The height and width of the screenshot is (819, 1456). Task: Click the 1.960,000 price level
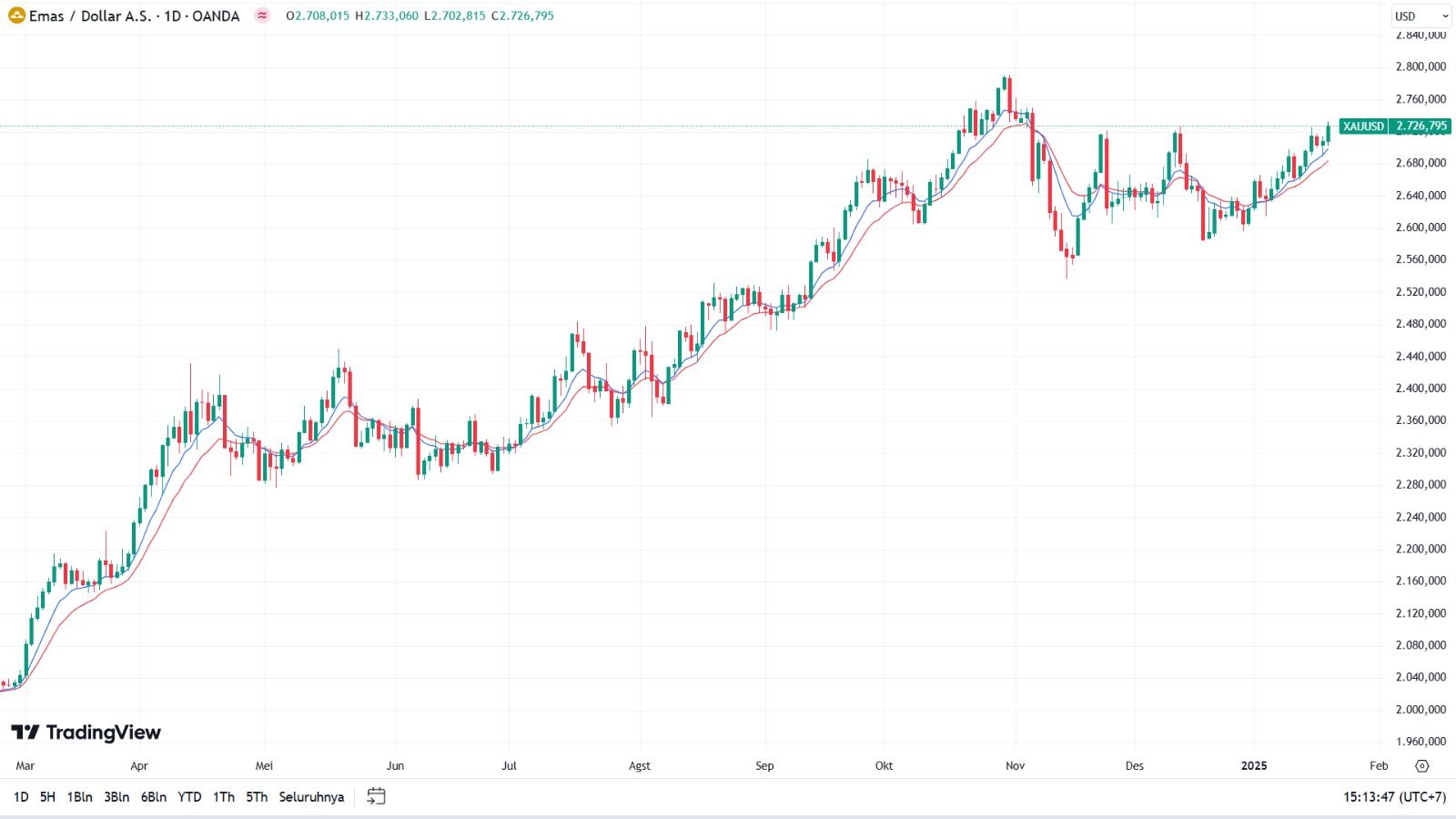click(x=1421, y=742)
